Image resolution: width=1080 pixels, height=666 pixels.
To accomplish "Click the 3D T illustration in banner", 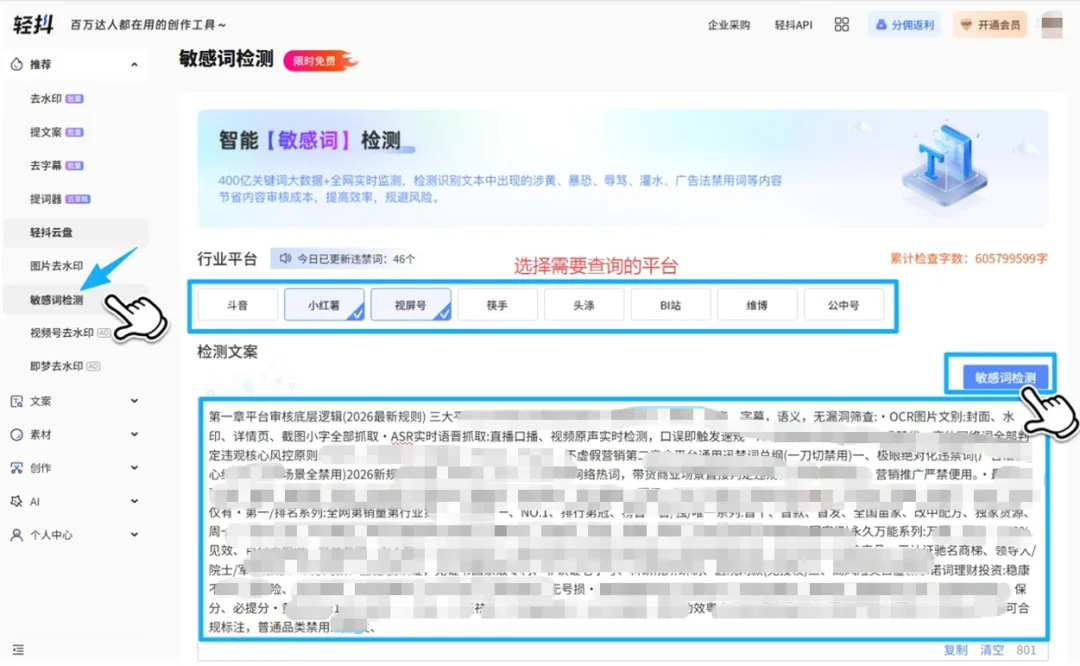I will (x=946, y=163).
